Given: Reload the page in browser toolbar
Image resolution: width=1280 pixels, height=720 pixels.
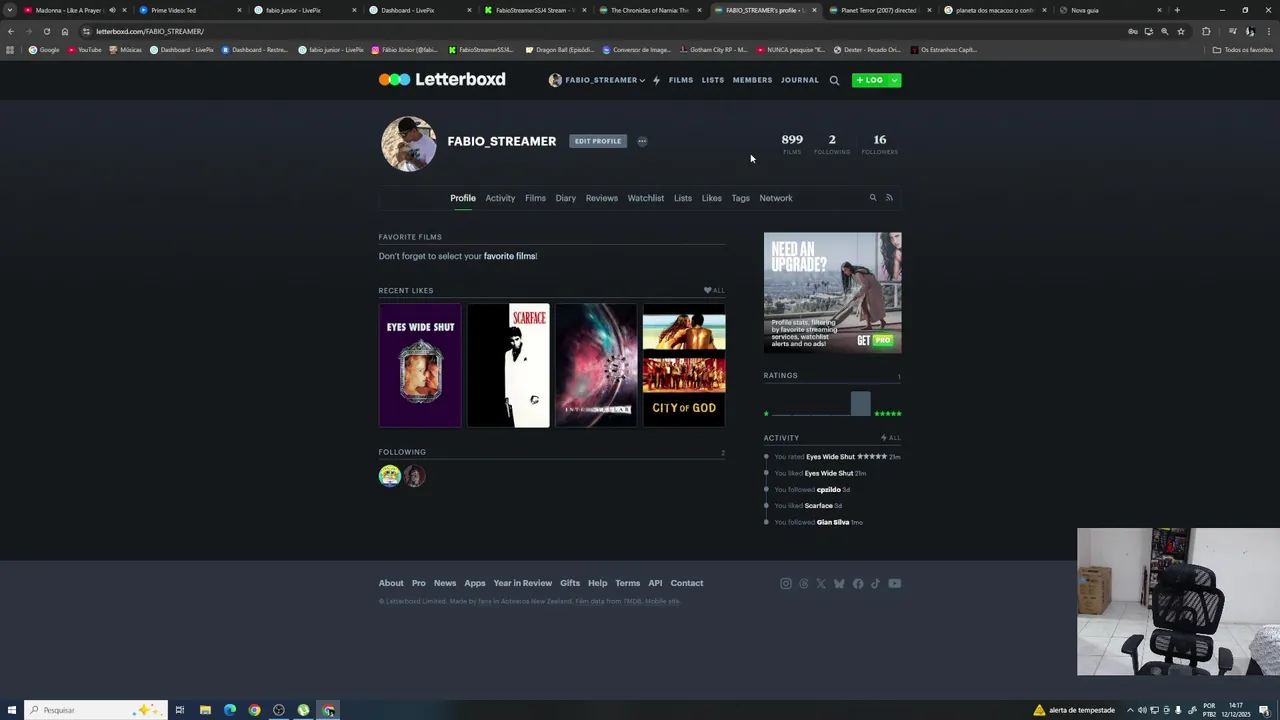Looking at the screenshot, I should click(x=46, y=31).
